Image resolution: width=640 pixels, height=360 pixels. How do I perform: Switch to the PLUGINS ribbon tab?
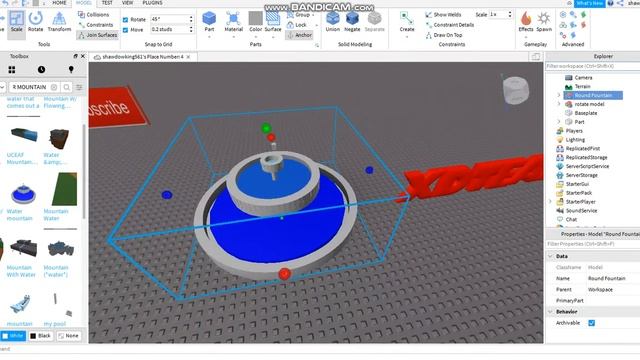(152, 3)
